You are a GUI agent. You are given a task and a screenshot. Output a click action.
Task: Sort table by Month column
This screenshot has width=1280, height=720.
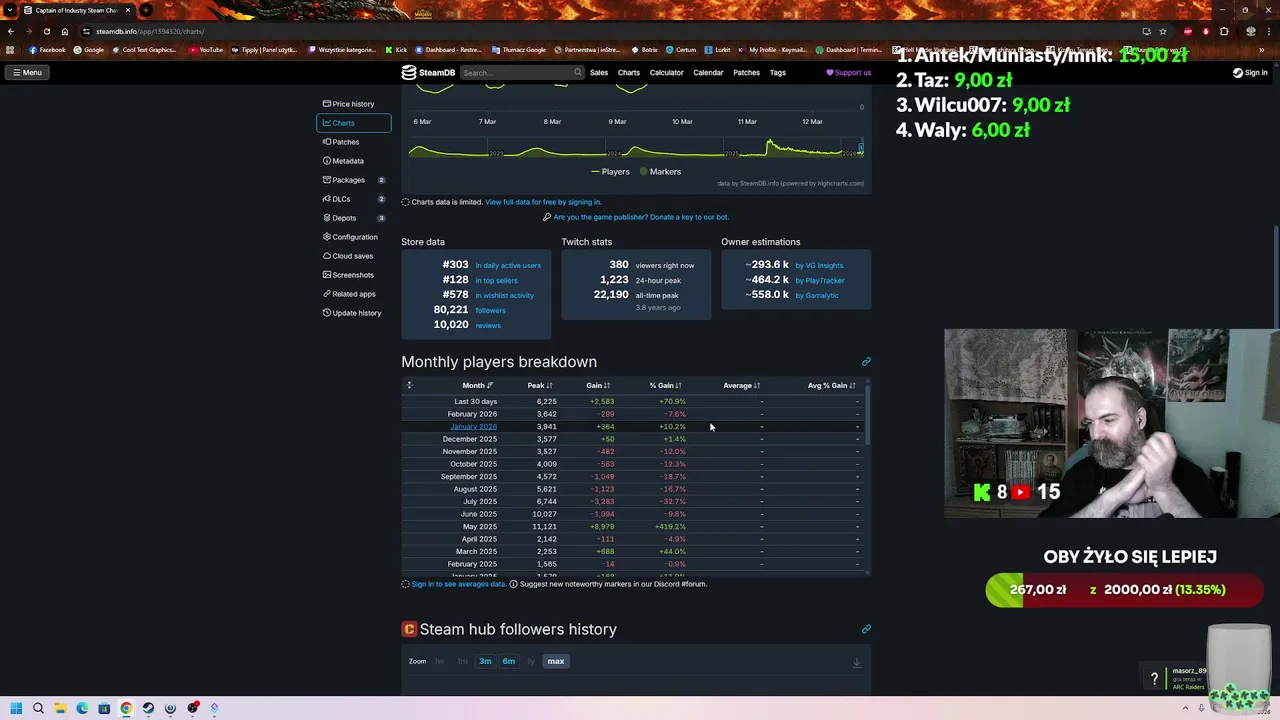point(477,385)
